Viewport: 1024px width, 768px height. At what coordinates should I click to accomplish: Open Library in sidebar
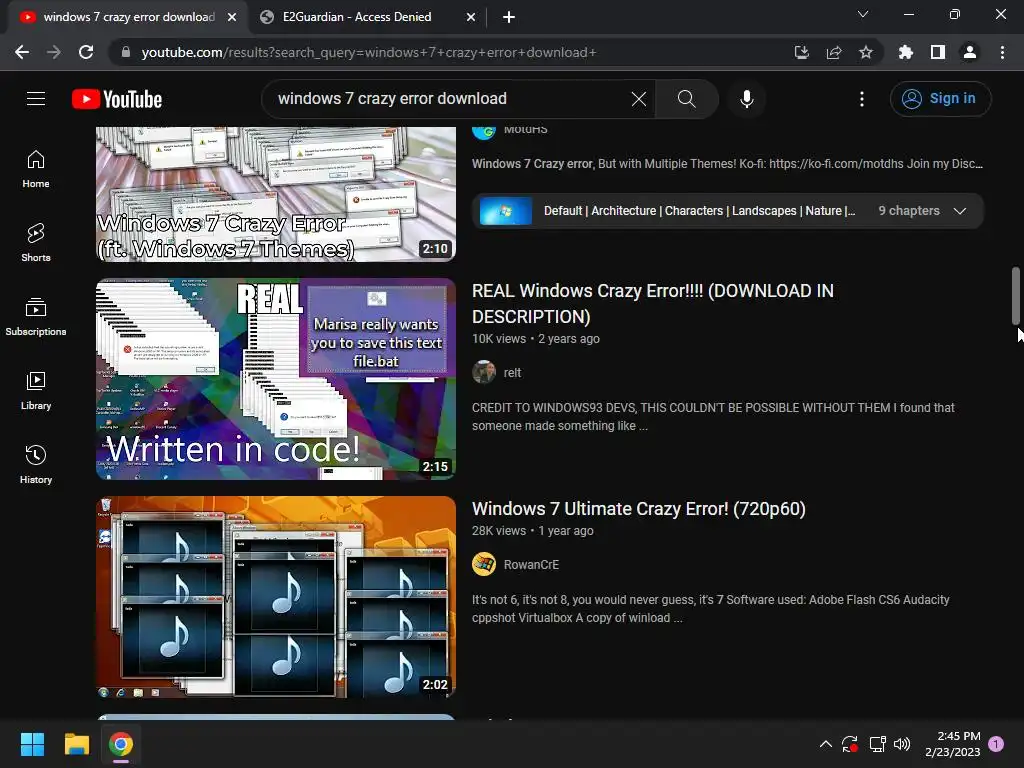(36, 391)
